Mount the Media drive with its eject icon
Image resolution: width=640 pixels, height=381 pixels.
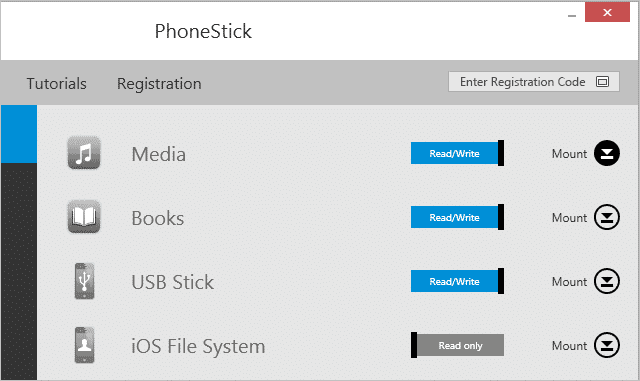(x=607, y=153)
